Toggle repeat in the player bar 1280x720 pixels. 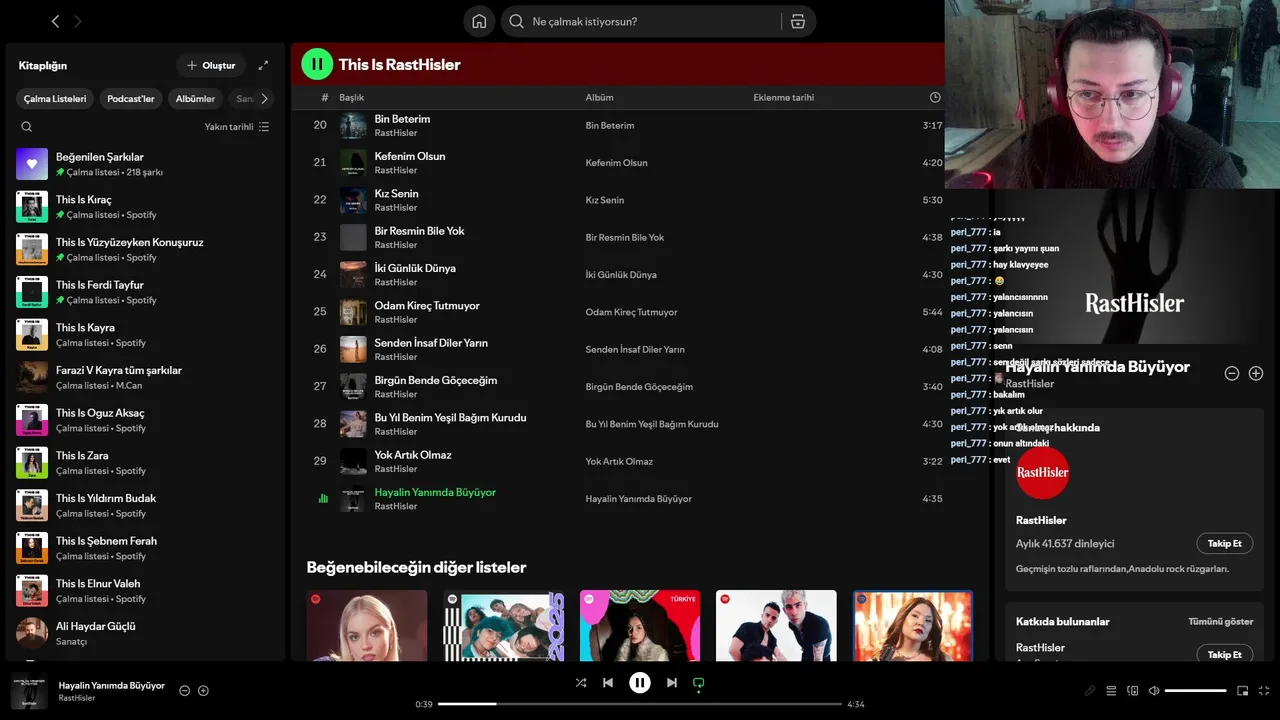(x=699, y=683)
